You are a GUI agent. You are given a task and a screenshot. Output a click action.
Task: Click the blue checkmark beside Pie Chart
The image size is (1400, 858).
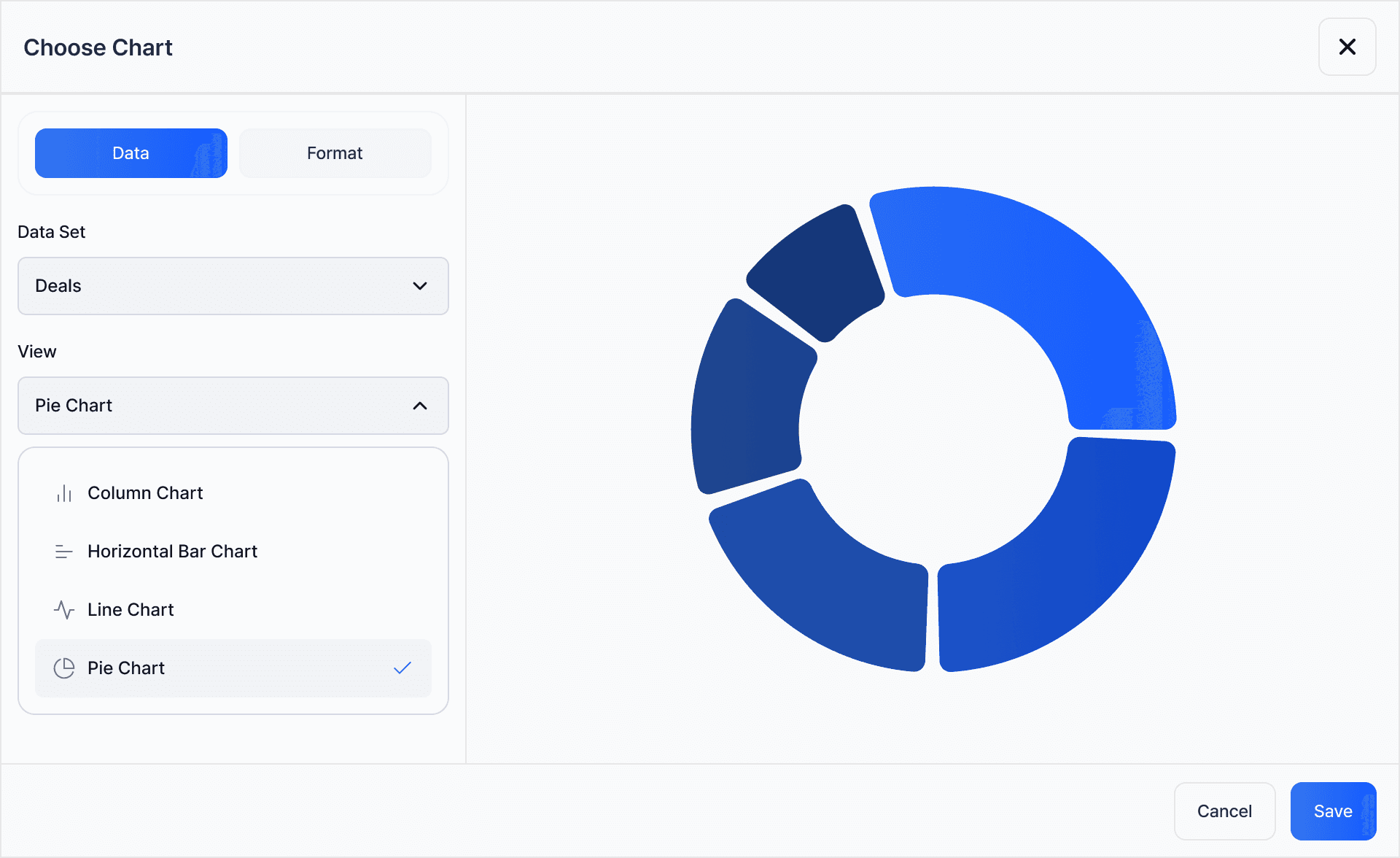click(x=402, y=668)
